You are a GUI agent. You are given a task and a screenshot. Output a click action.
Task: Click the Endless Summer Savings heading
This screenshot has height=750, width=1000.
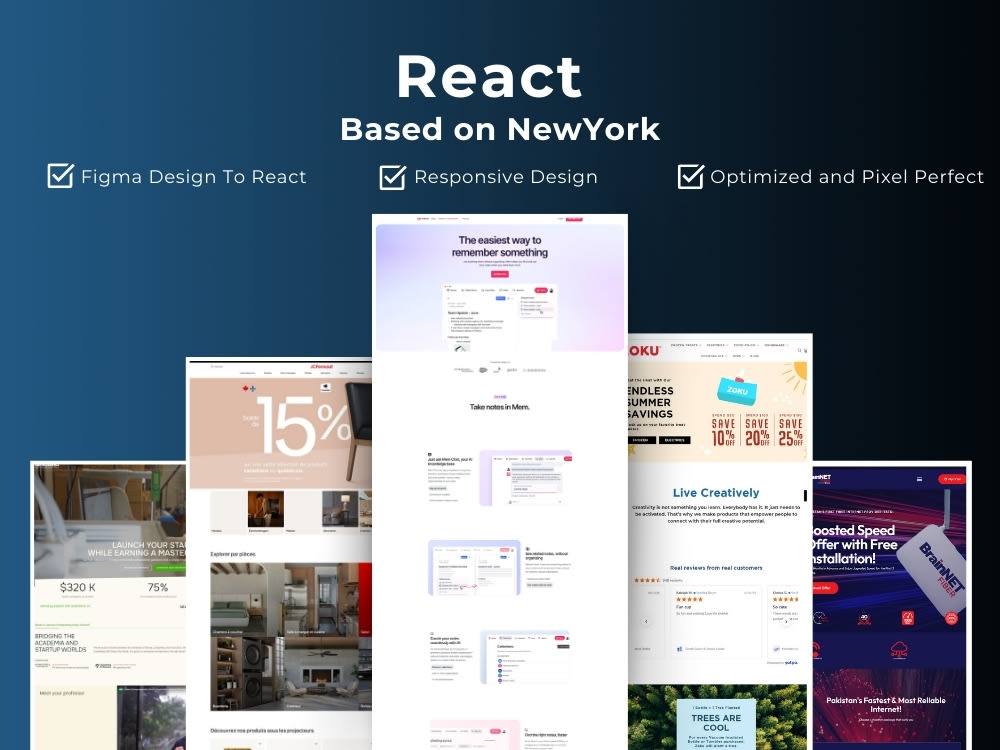point(650,402)
